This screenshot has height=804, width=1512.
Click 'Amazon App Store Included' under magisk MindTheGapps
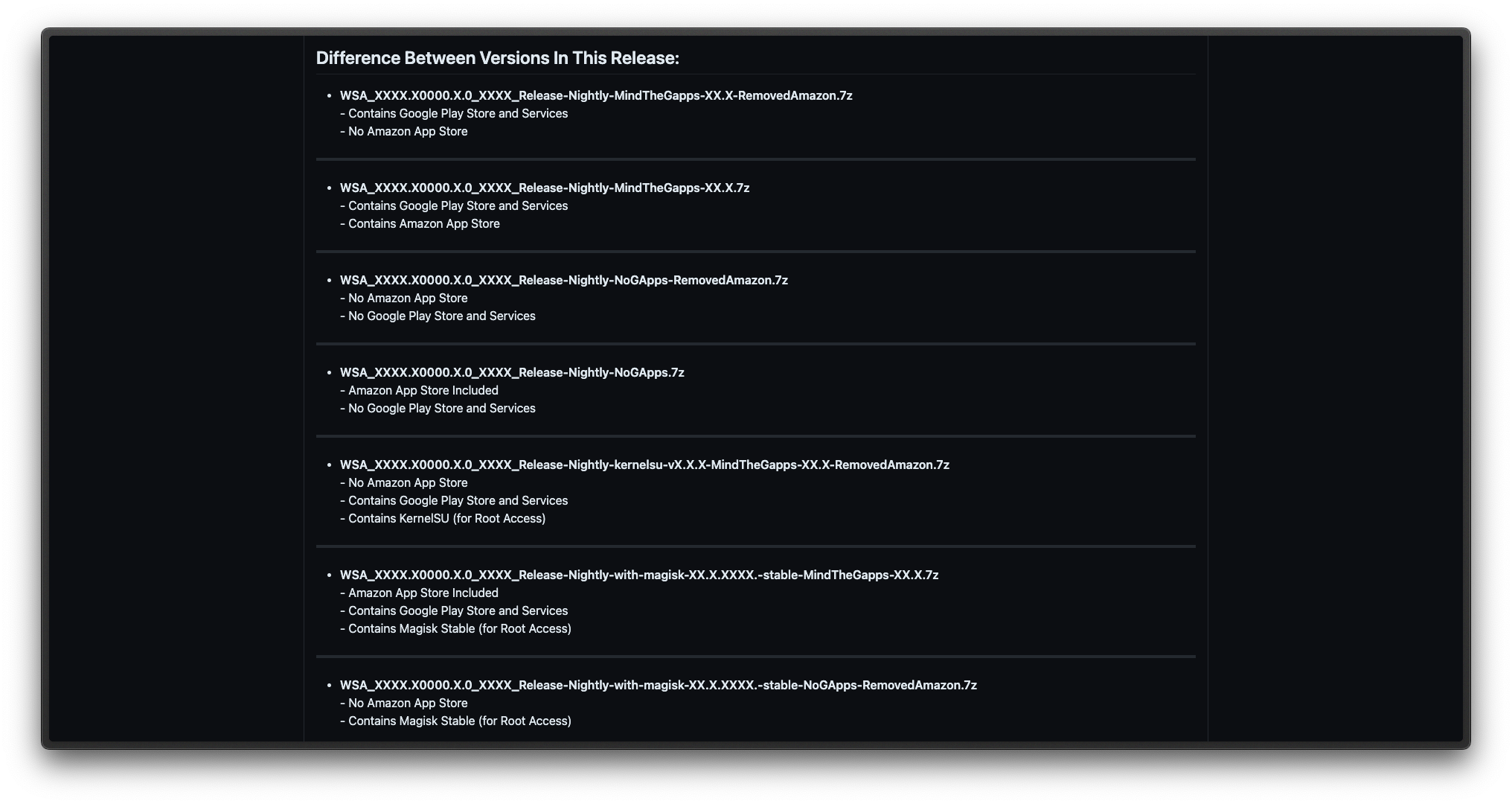tap(419, 593)
